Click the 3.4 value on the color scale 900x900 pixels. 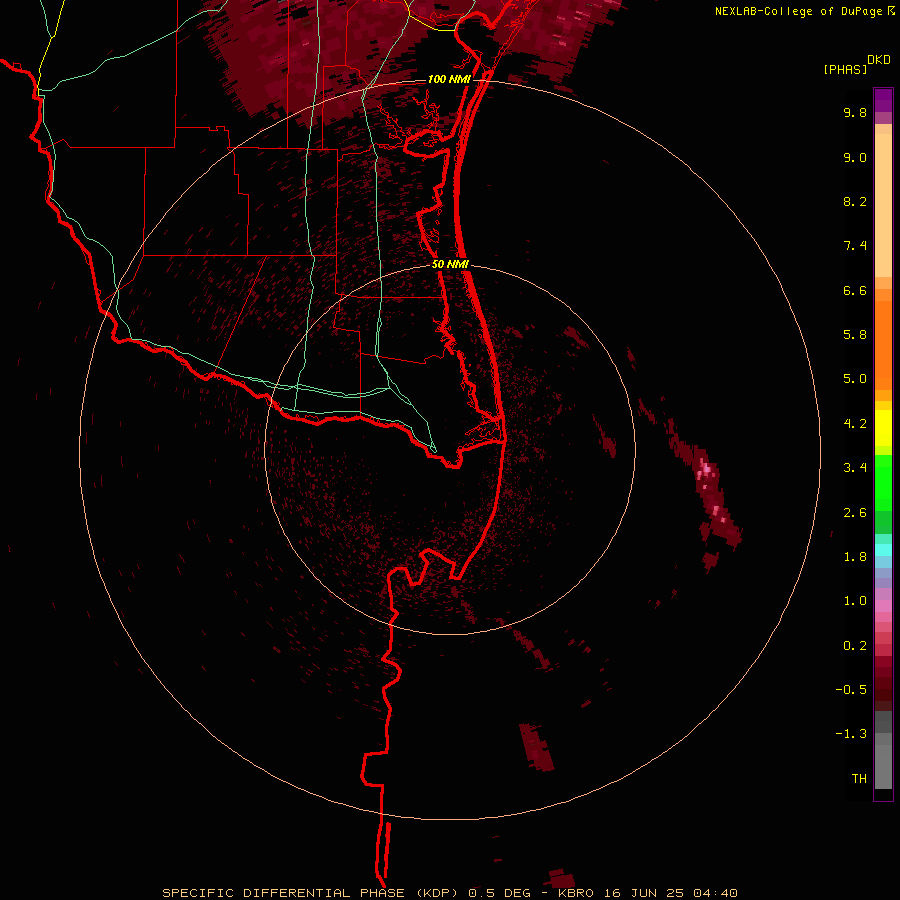pyautogui.click(x=855, y=468)
